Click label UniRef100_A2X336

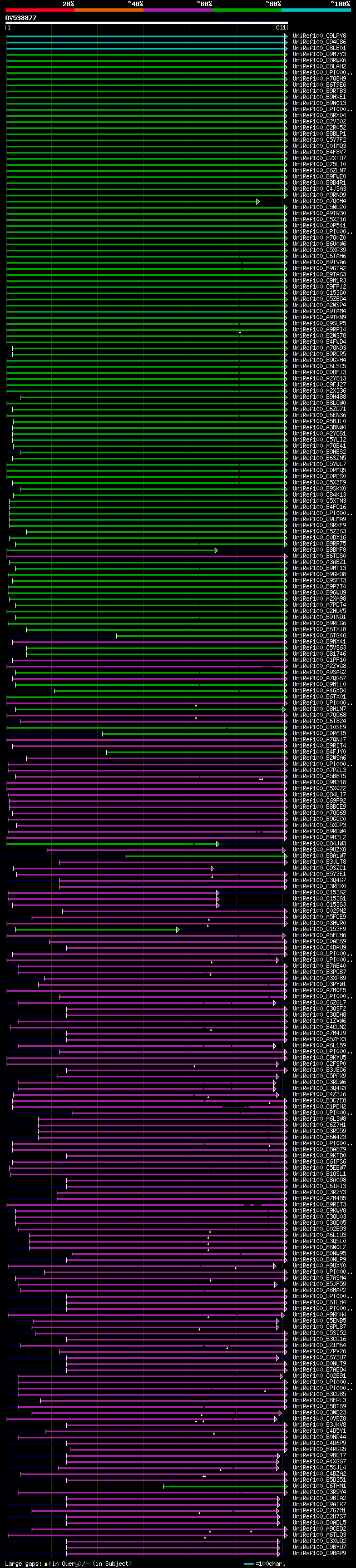[x=319, y=391]
